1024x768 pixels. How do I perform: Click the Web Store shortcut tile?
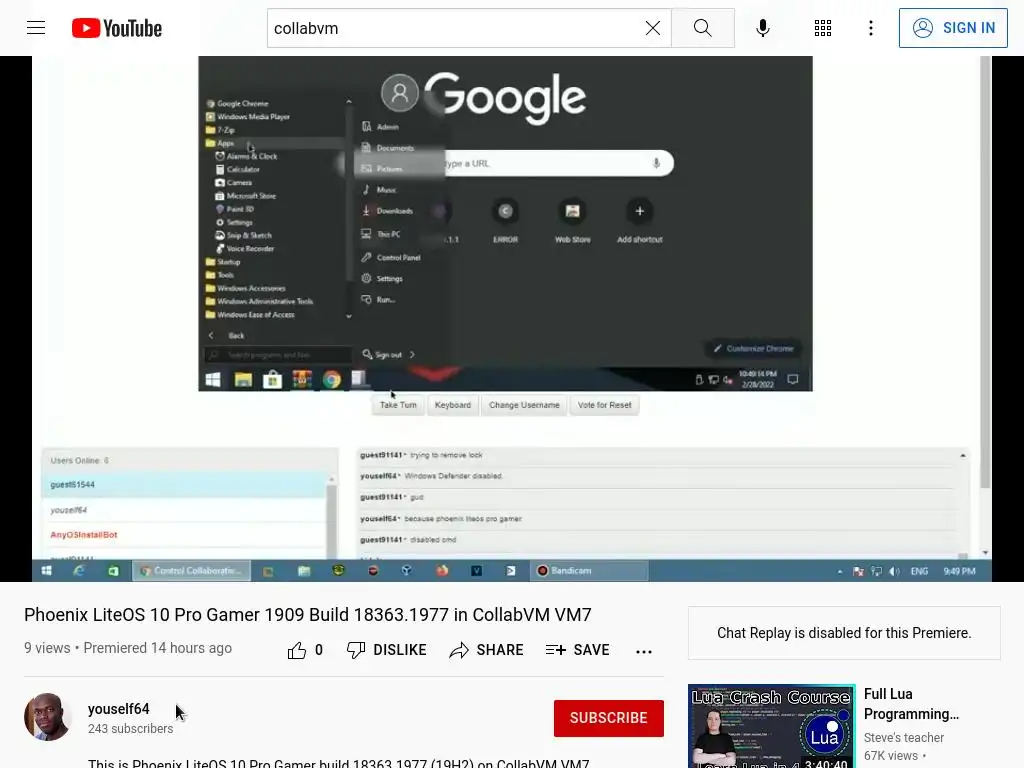573,221
